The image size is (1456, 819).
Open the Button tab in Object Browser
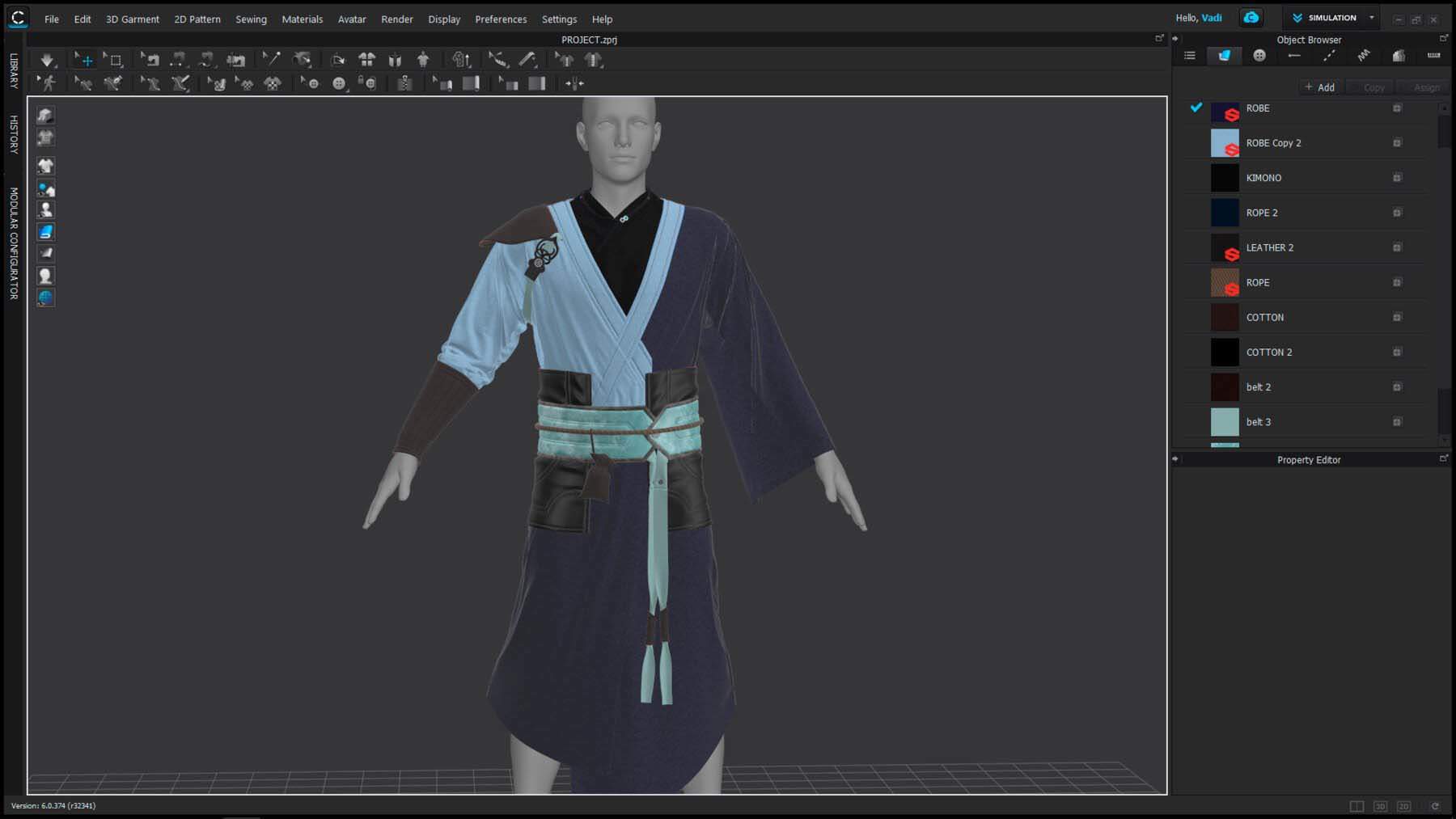tap(1259, 56)
